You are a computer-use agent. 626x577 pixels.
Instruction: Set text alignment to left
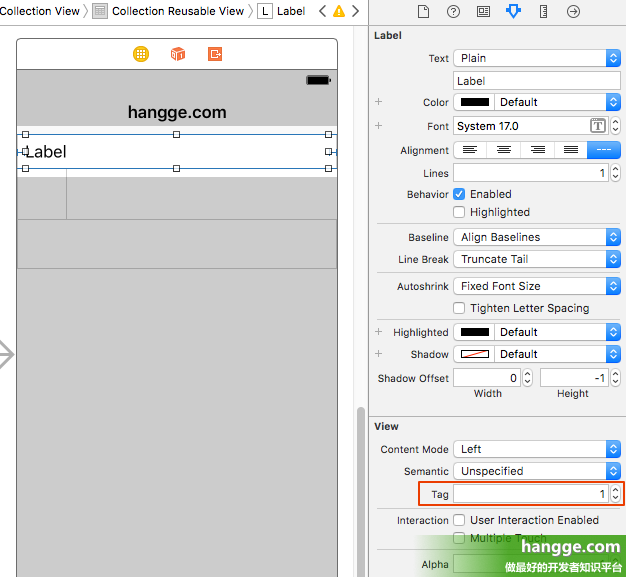pos(470,150)
